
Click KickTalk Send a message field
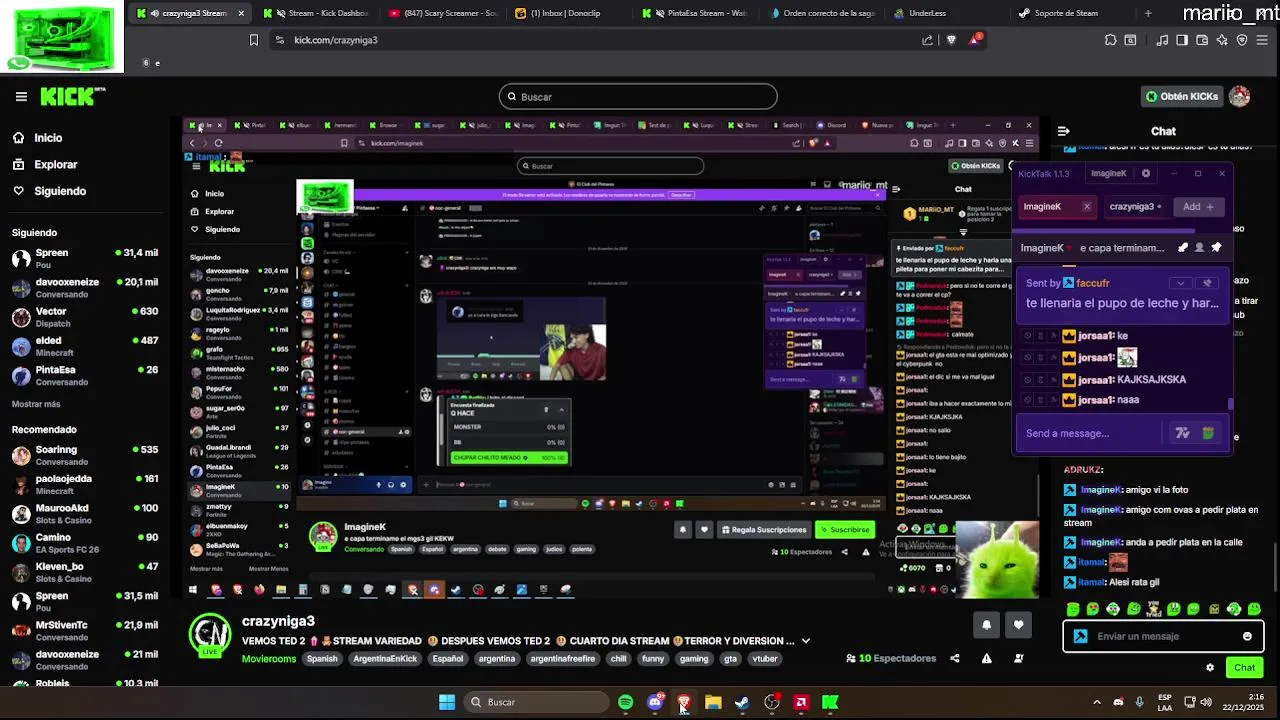pos(1090,433)
